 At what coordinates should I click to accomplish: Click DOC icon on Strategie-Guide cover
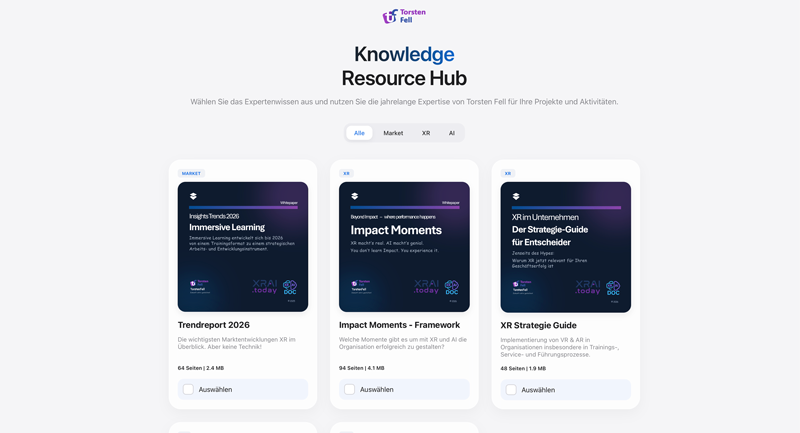point(613,287)
